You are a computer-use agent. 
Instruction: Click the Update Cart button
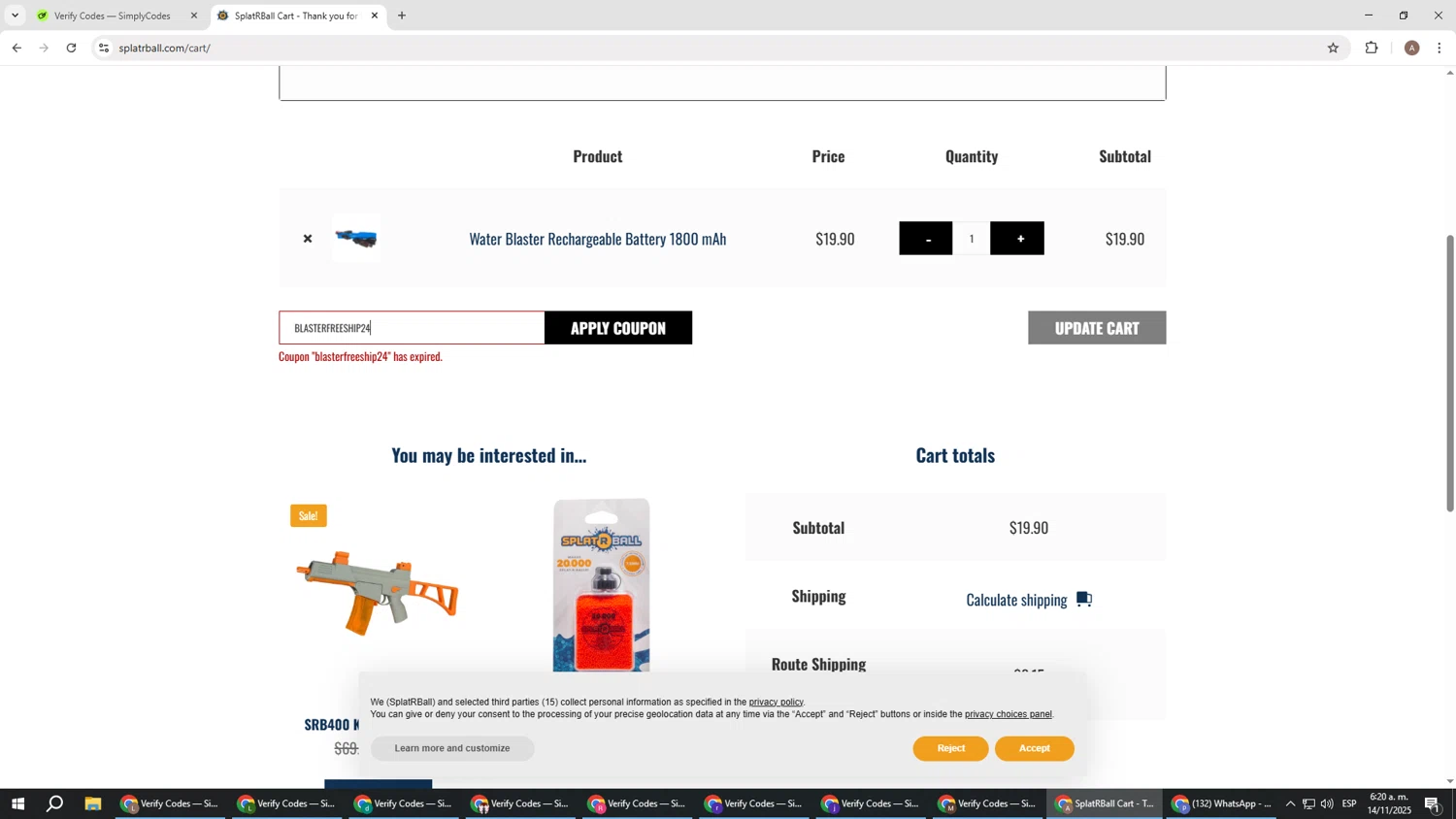(x=1097, y=328)
